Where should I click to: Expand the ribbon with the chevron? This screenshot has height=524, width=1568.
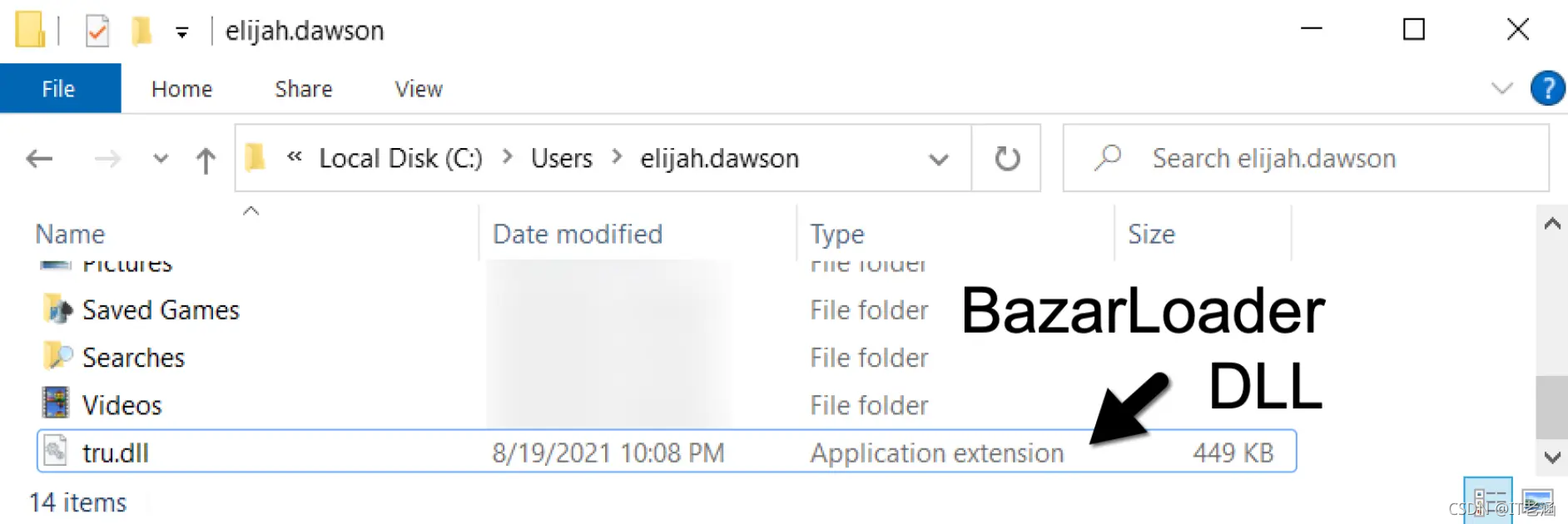point(1501,88)
